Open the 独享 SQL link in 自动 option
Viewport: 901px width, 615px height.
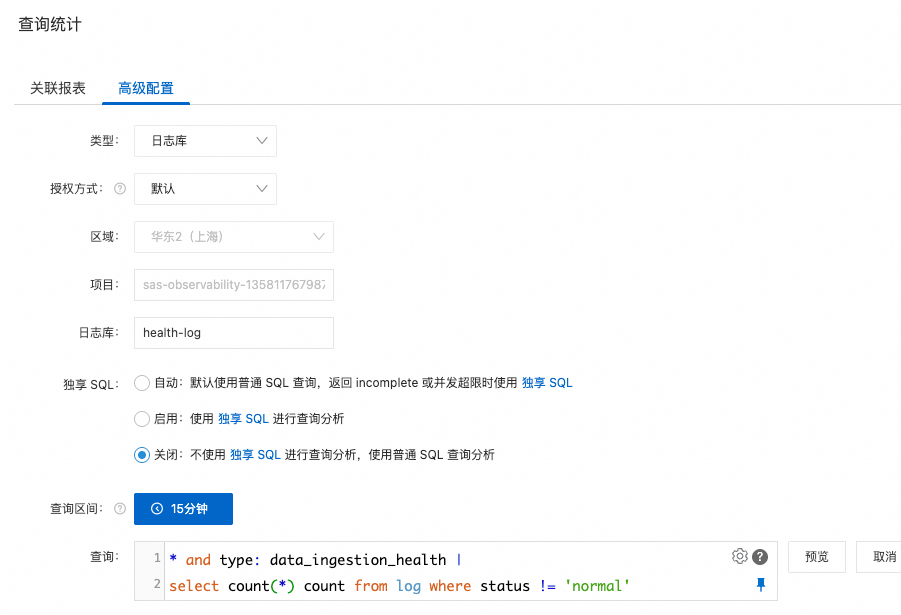(x=547, y=383)
